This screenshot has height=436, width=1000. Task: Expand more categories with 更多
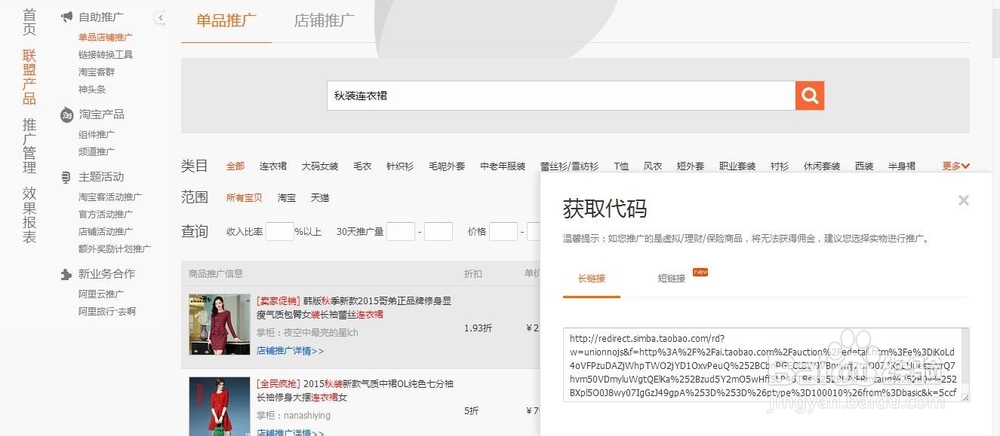coord(956,166)
